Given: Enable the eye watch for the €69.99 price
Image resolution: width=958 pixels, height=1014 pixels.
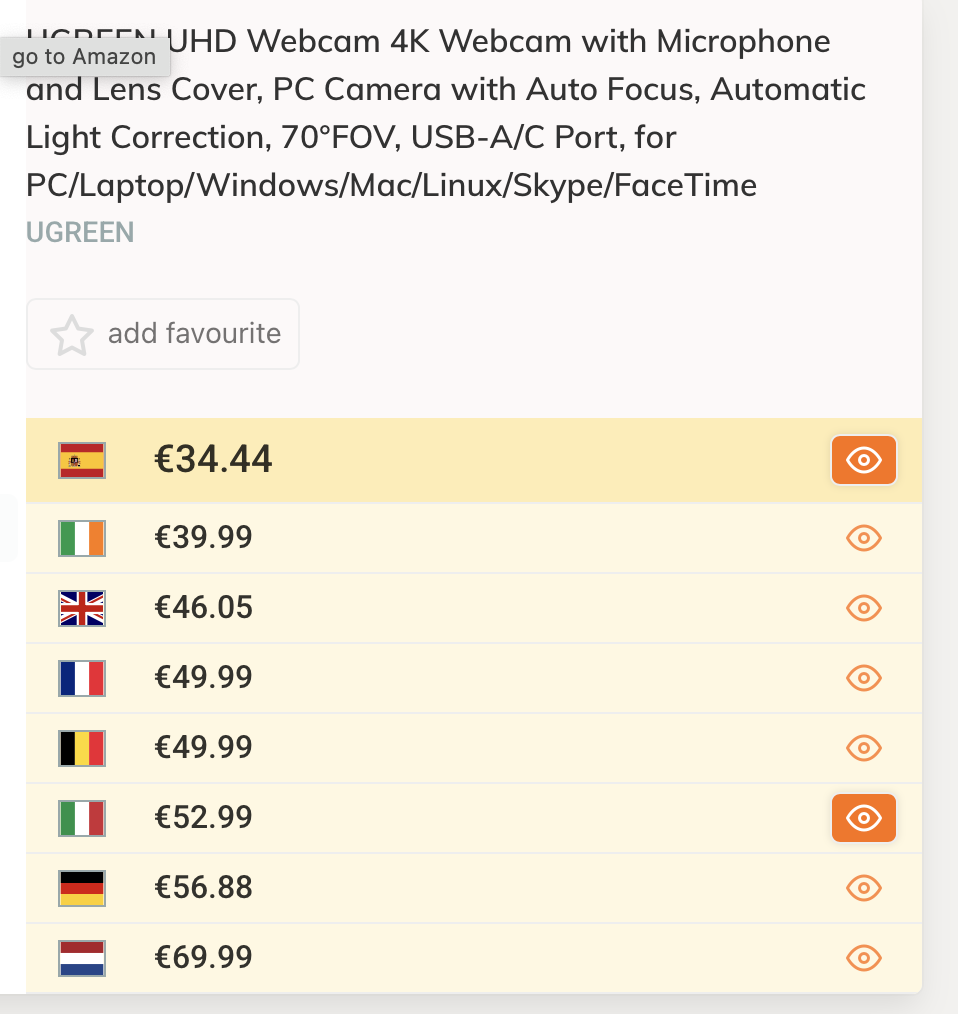Looking at the screenshot, I should 863,958.
